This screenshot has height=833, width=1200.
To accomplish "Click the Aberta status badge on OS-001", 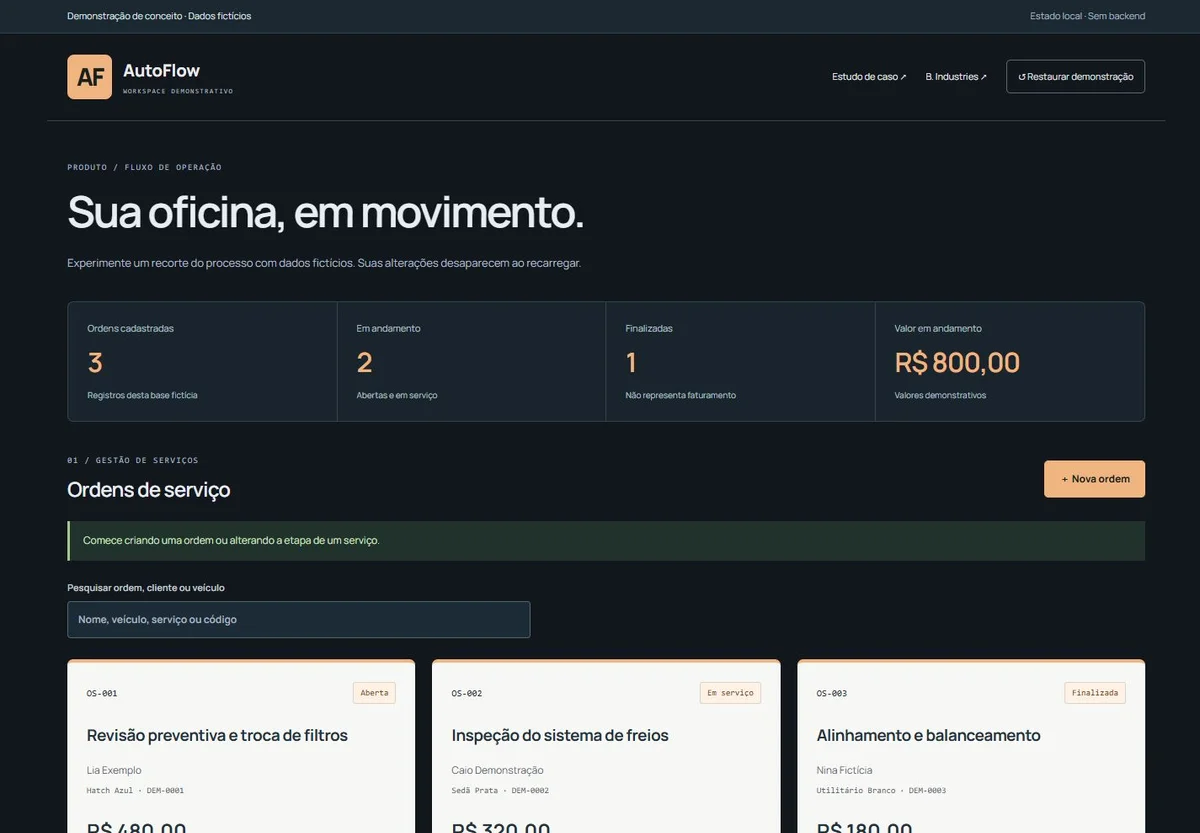I will (x=374, y=693).
